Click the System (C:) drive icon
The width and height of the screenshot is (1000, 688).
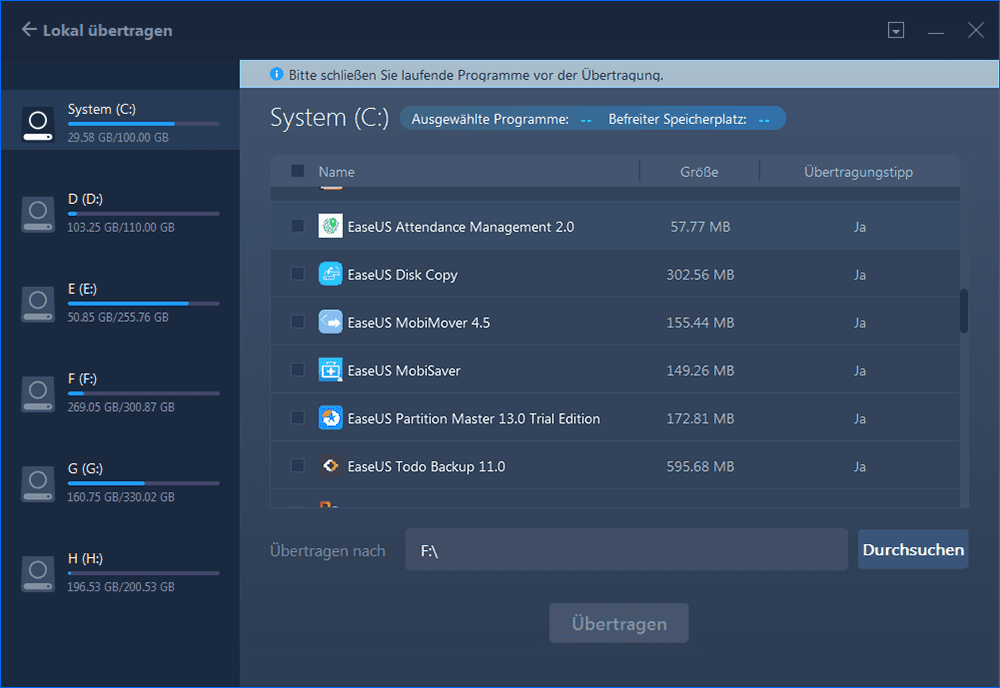pyautogui.click(x=38, y=124)
